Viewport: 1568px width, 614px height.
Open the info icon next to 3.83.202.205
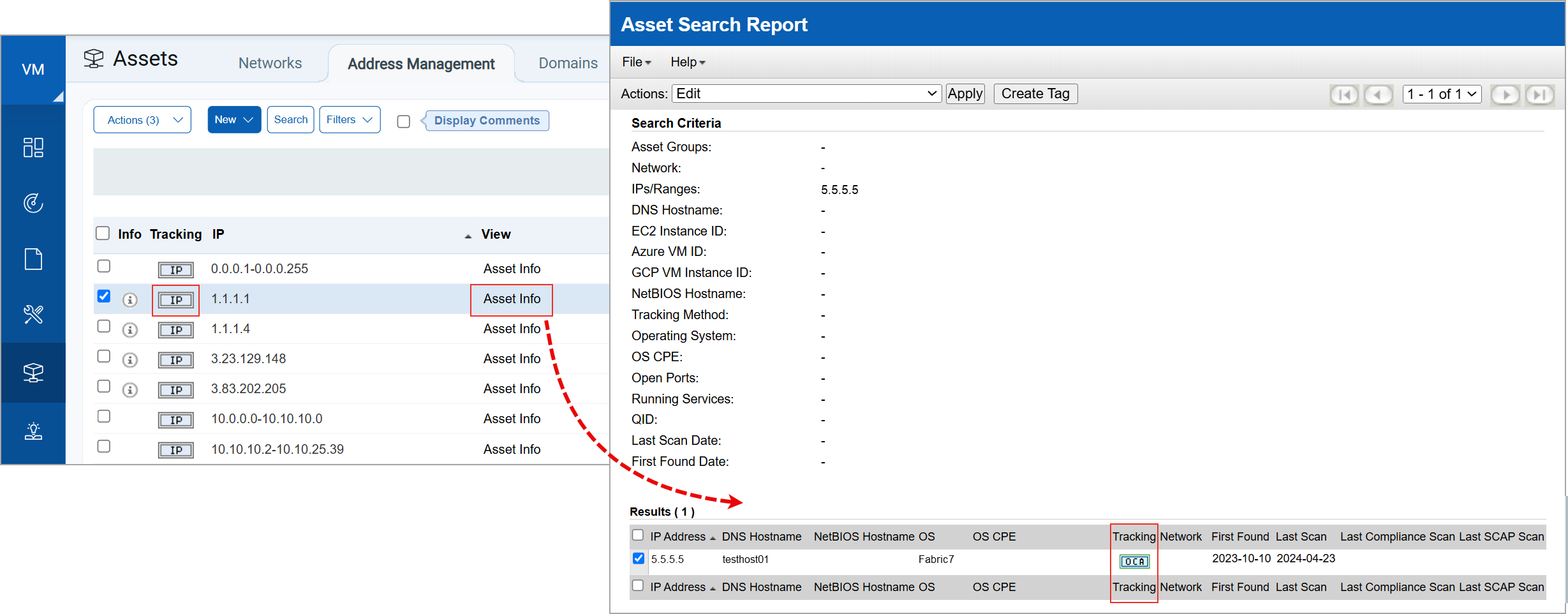pos(130,389)
